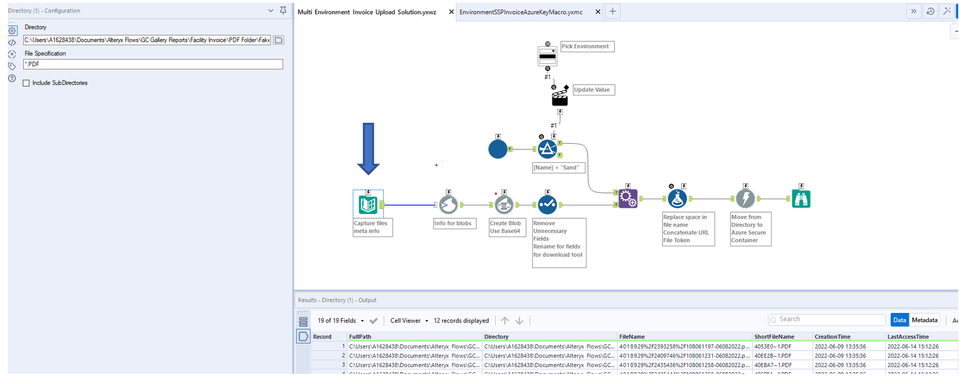Screen dimensions: 967x384
Task: Select the ShortFileName column header
Action: pos(782,337)
